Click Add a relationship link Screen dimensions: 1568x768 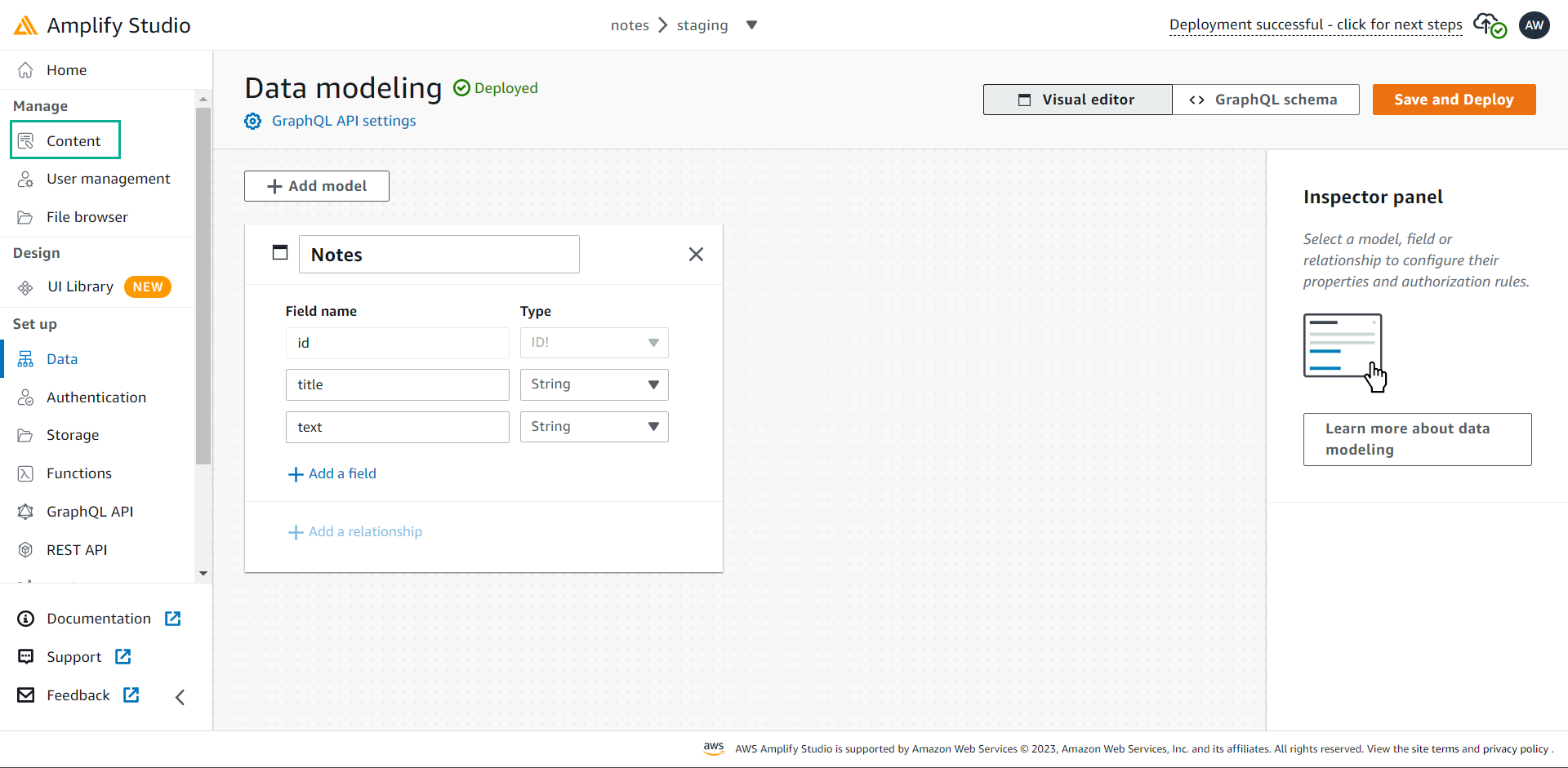point(355,532)
